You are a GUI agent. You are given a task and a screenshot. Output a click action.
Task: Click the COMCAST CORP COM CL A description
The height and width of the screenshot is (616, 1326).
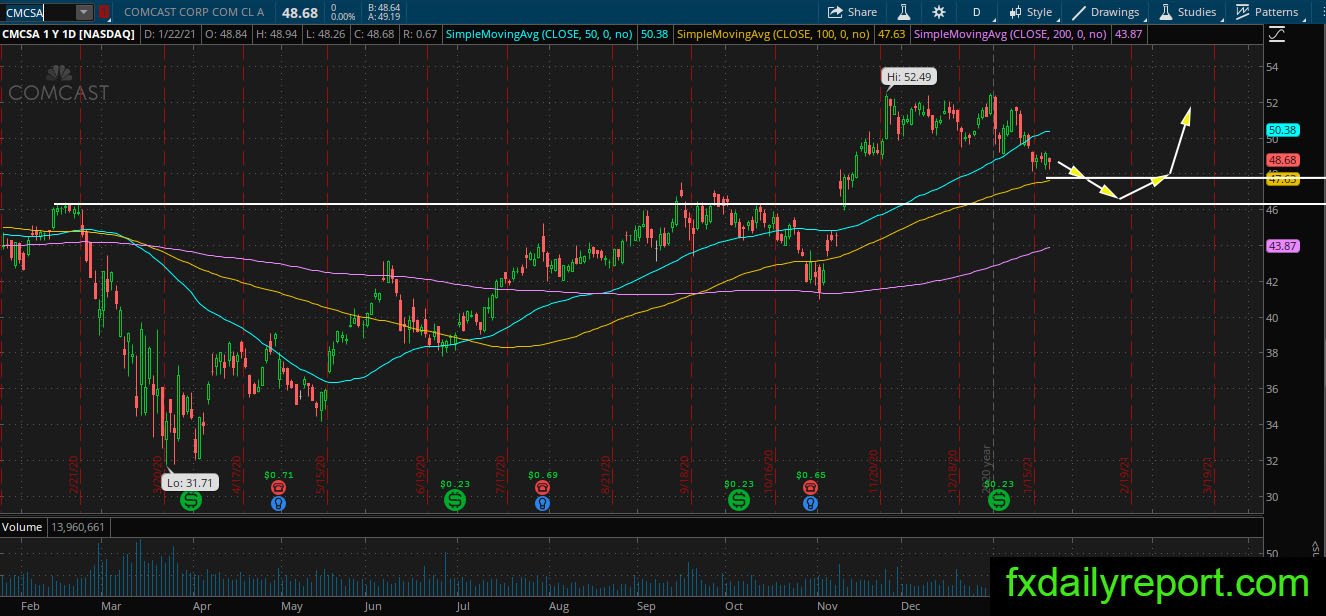coord(194,12)
